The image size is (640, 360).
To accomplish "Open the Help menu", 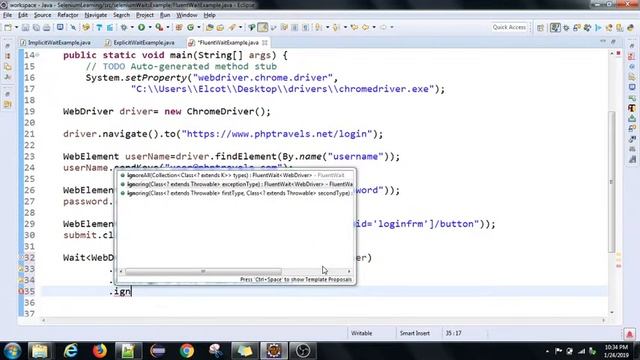I will [209, 15].
